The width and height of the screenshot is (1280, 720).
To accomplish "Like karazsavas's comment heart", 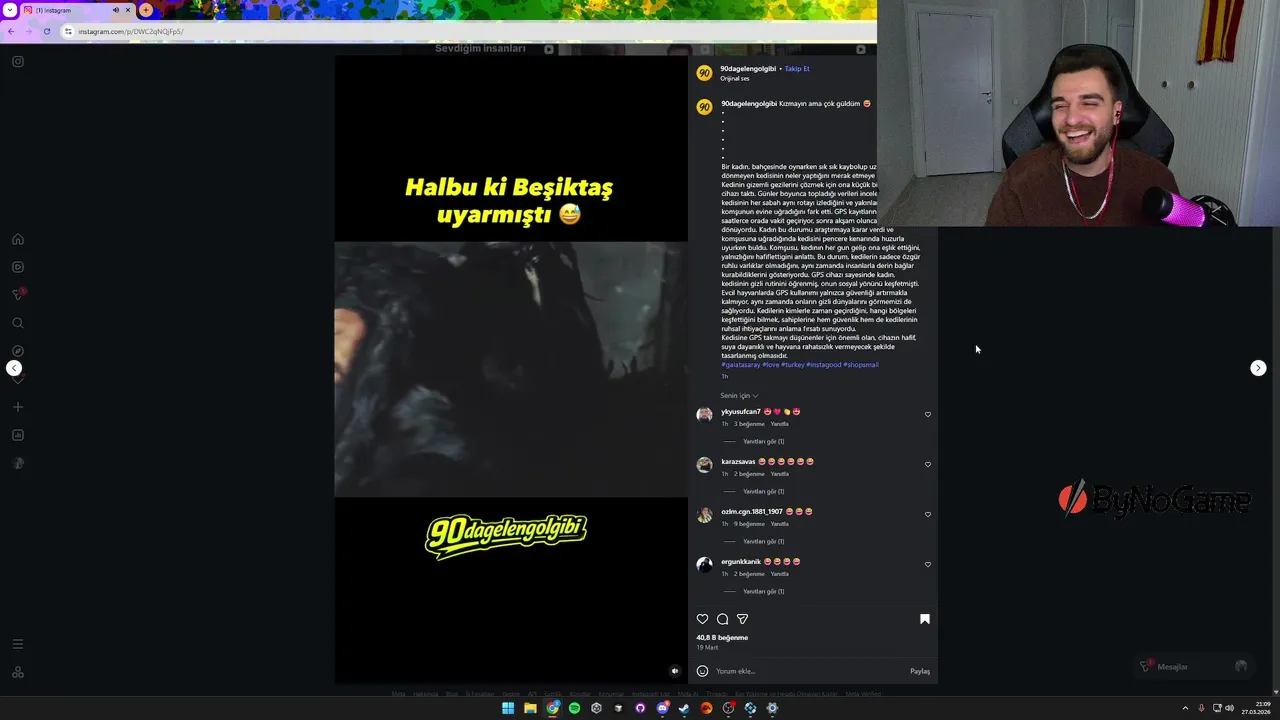I will [x=928, y=464].
